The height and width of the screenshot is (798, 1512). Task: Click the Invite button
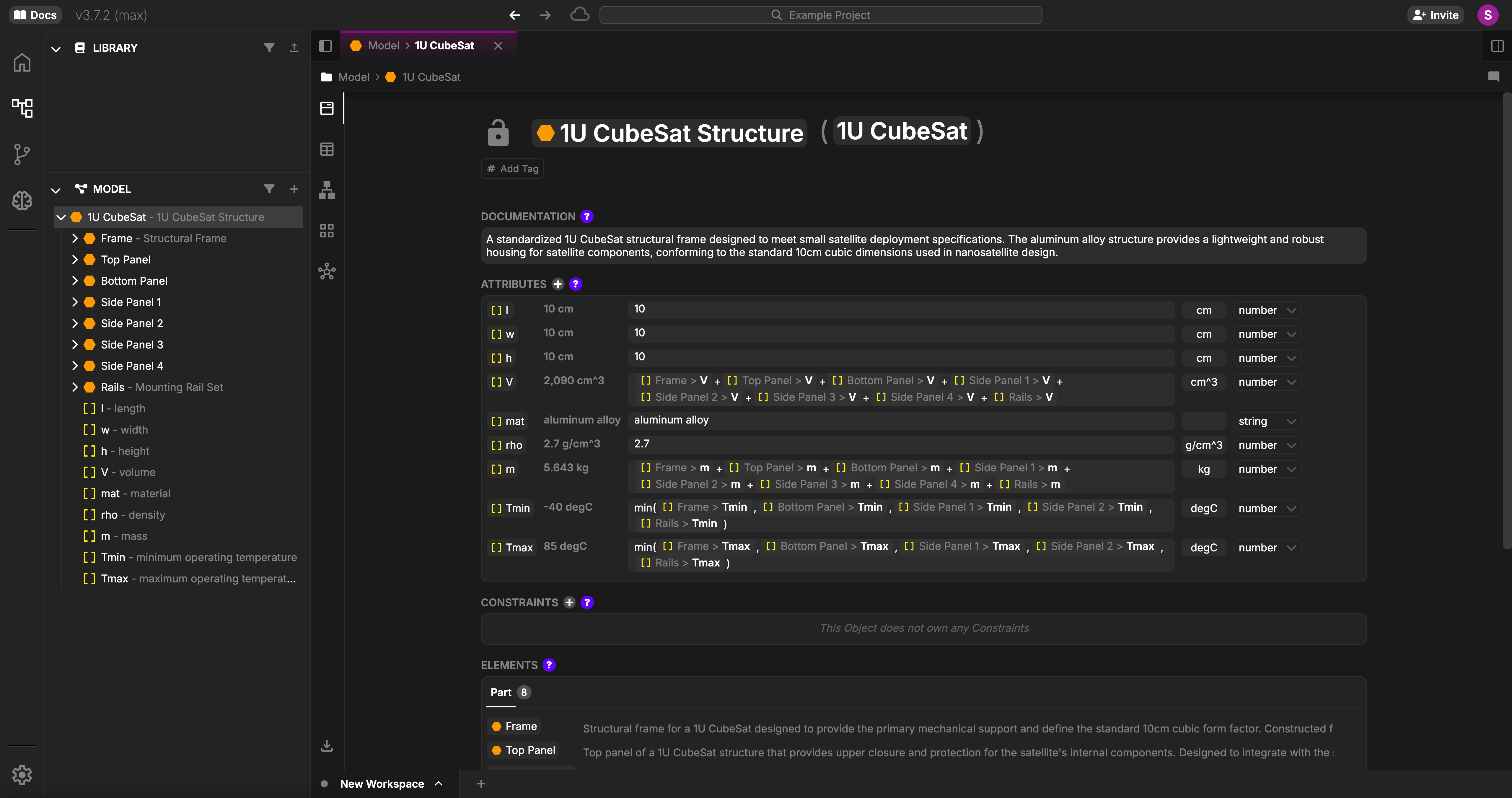1435,15
